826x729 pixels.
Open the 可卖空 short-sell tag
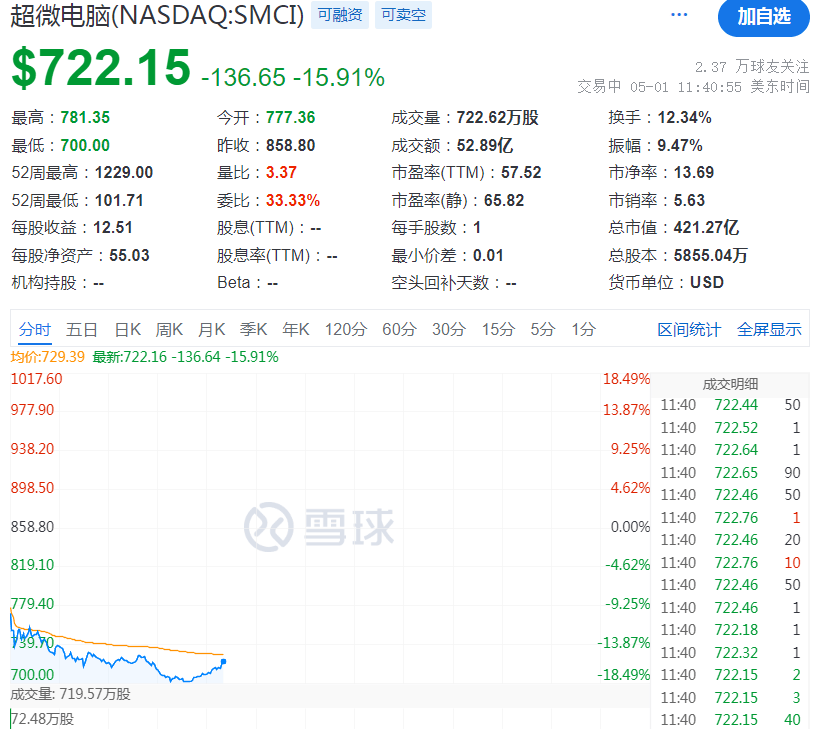tap(402, 15)
